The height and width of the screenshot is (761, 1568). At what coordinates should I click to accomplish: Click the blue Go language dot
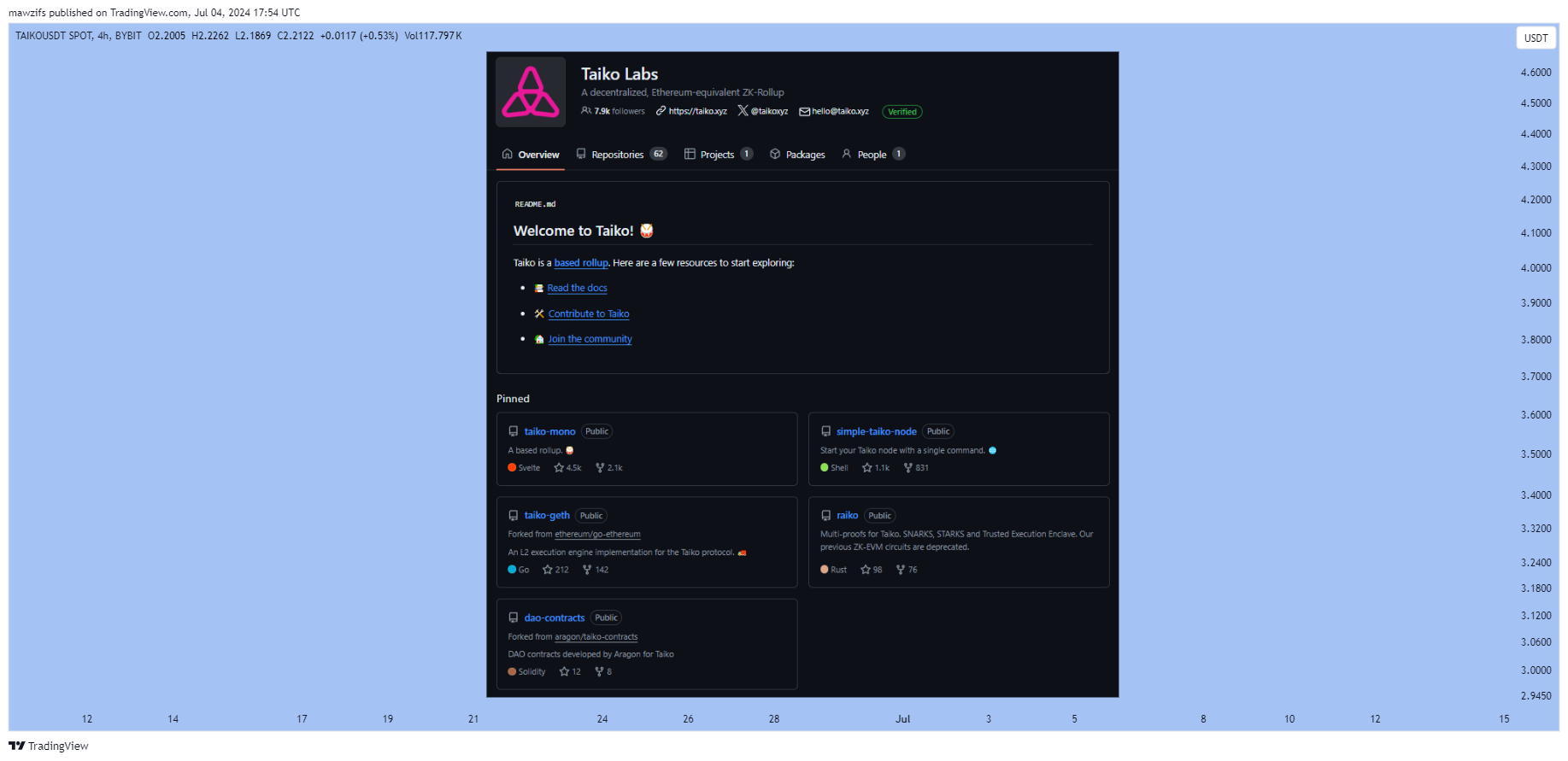coord(513,570)
